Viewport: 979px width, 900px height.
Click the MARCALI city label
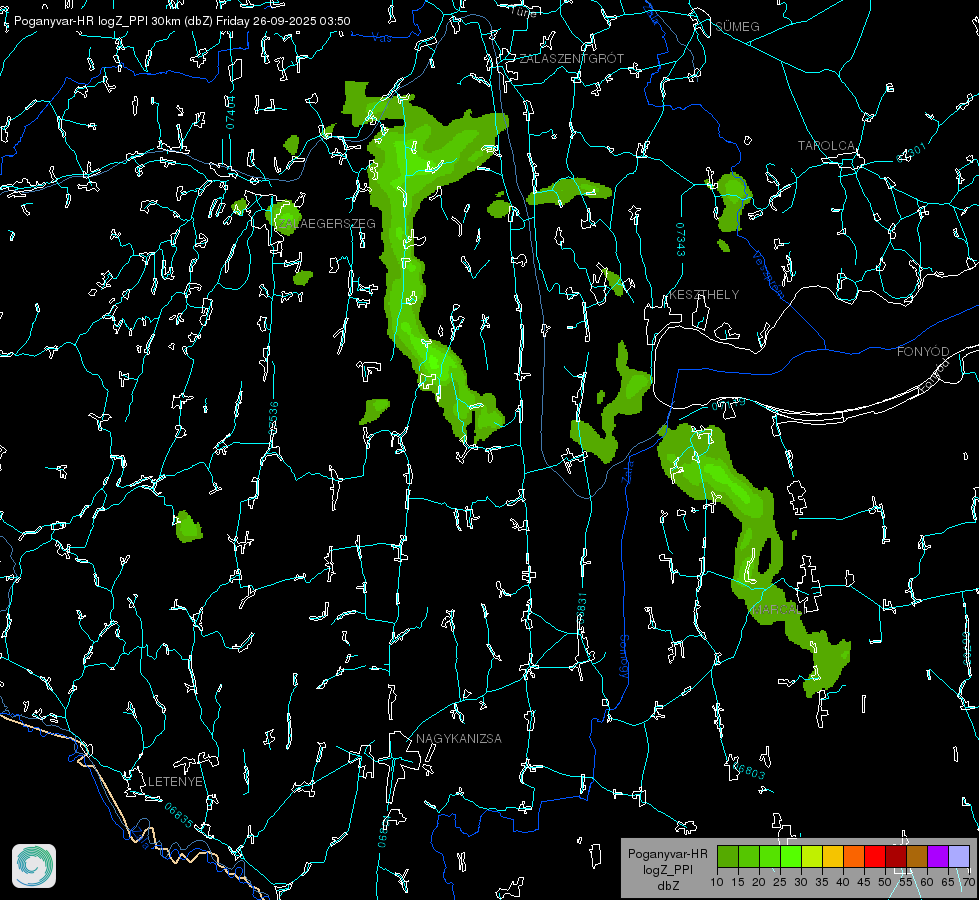click(777, 609)
